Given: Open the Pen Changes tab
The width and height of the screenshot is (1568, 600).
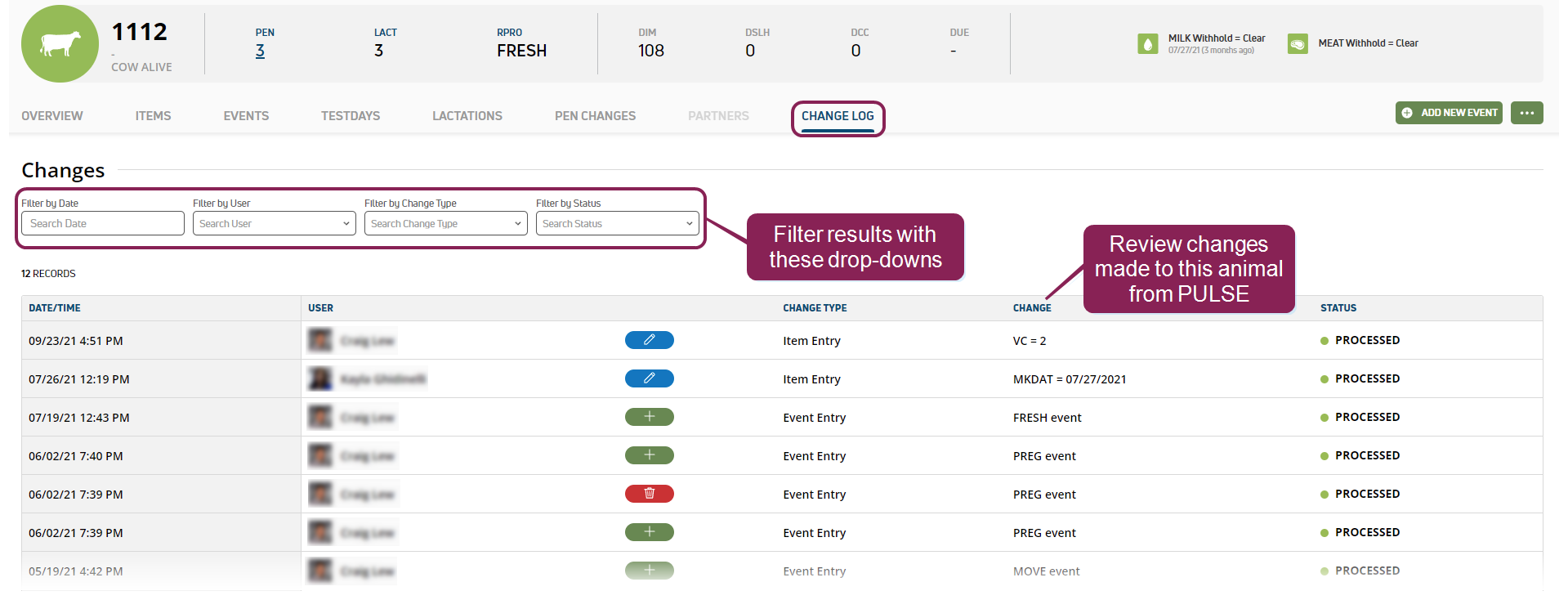Looking at the screenshot, I should click(595, 116).
